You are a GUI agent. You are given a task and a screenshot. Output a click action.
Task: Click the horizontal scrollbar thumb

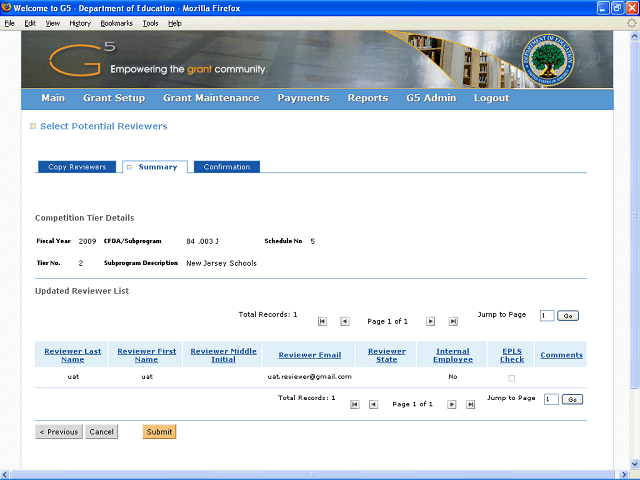click(313, 475)
